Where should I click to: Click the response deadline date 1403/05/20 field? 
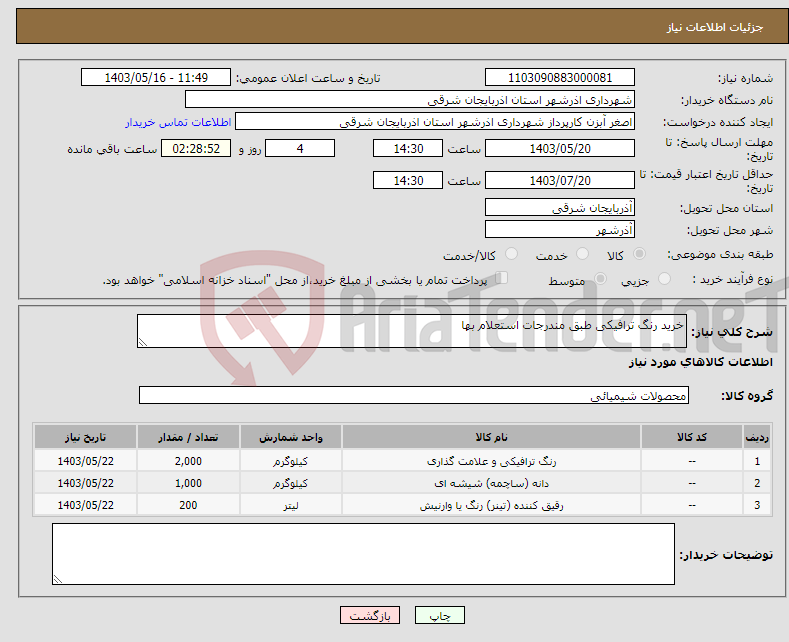pyautogui.click(x=560, y=148)
